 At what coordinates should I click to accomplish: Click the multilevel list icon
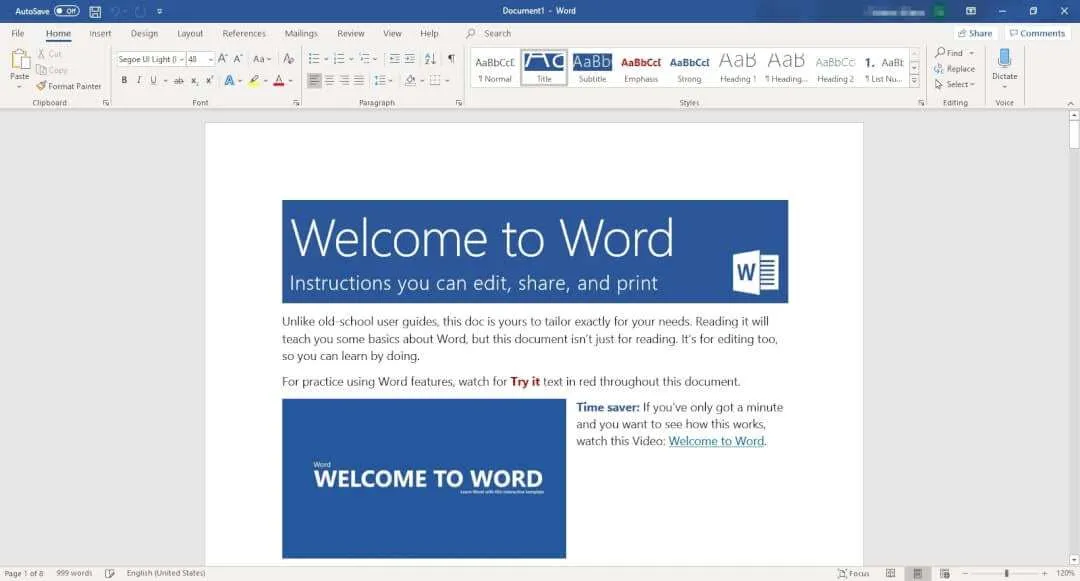[x=364, y=59]
